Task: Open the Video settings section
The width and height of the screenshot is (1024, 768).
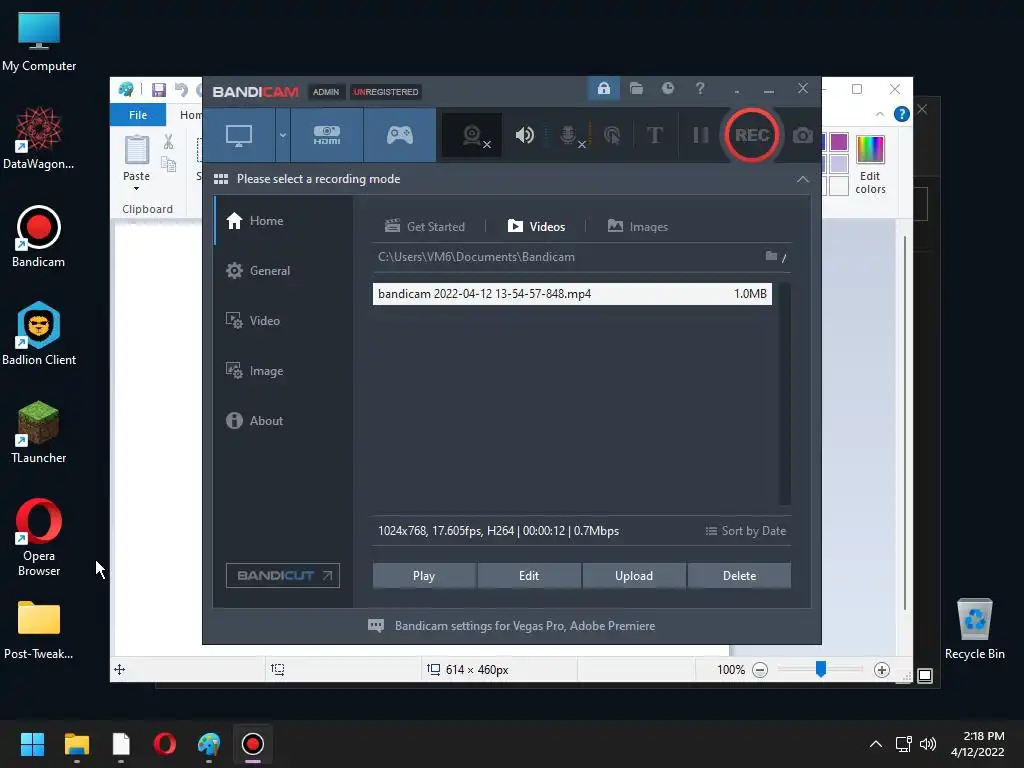Action: (x=283, y=321)
